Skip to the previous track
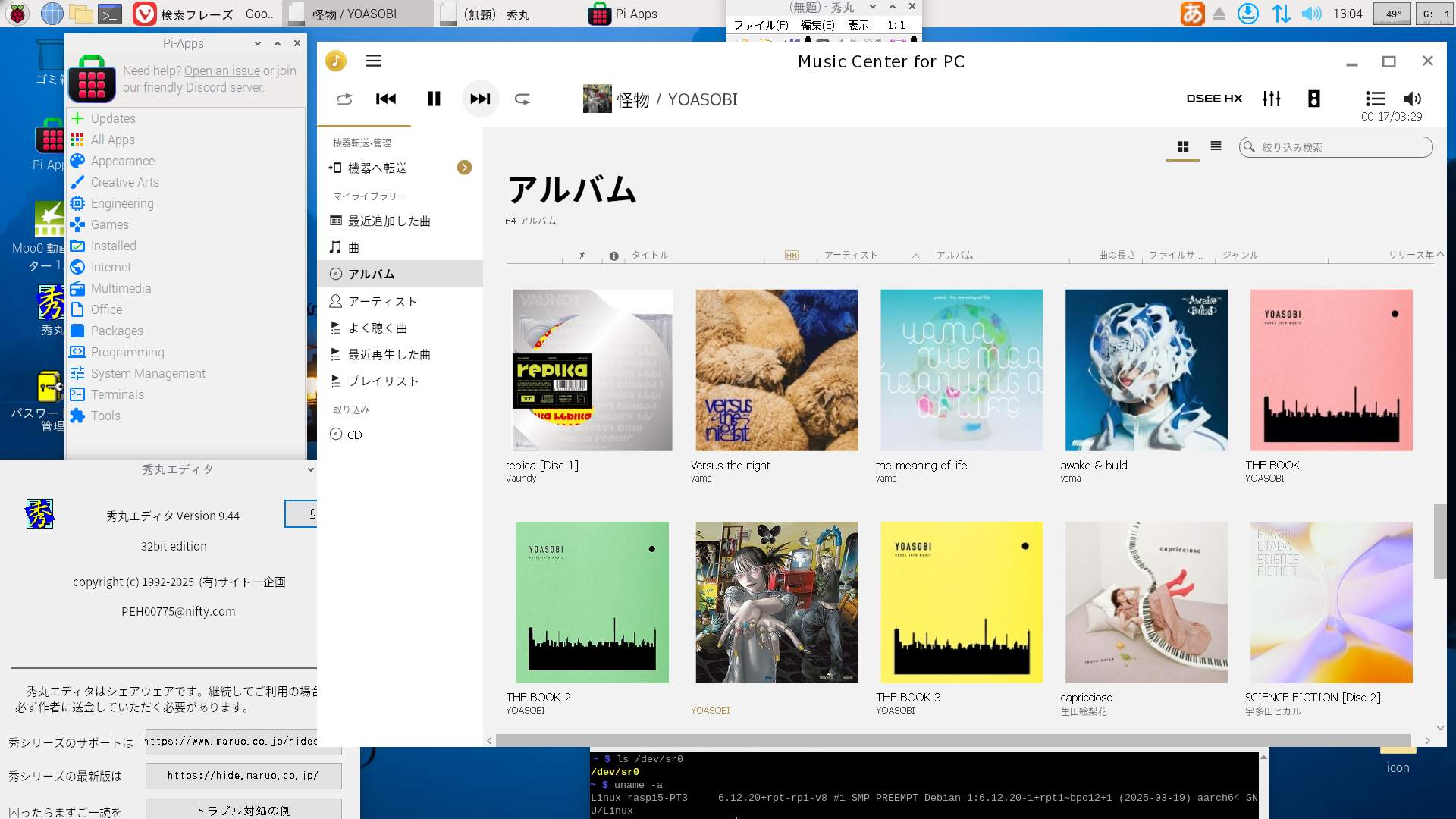 point(386,99)
